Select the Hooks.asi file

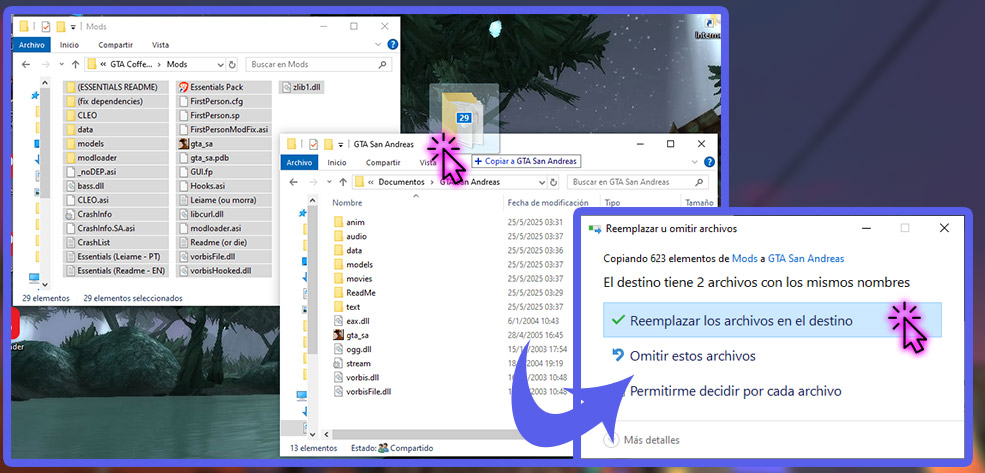[x=224, y=186]
